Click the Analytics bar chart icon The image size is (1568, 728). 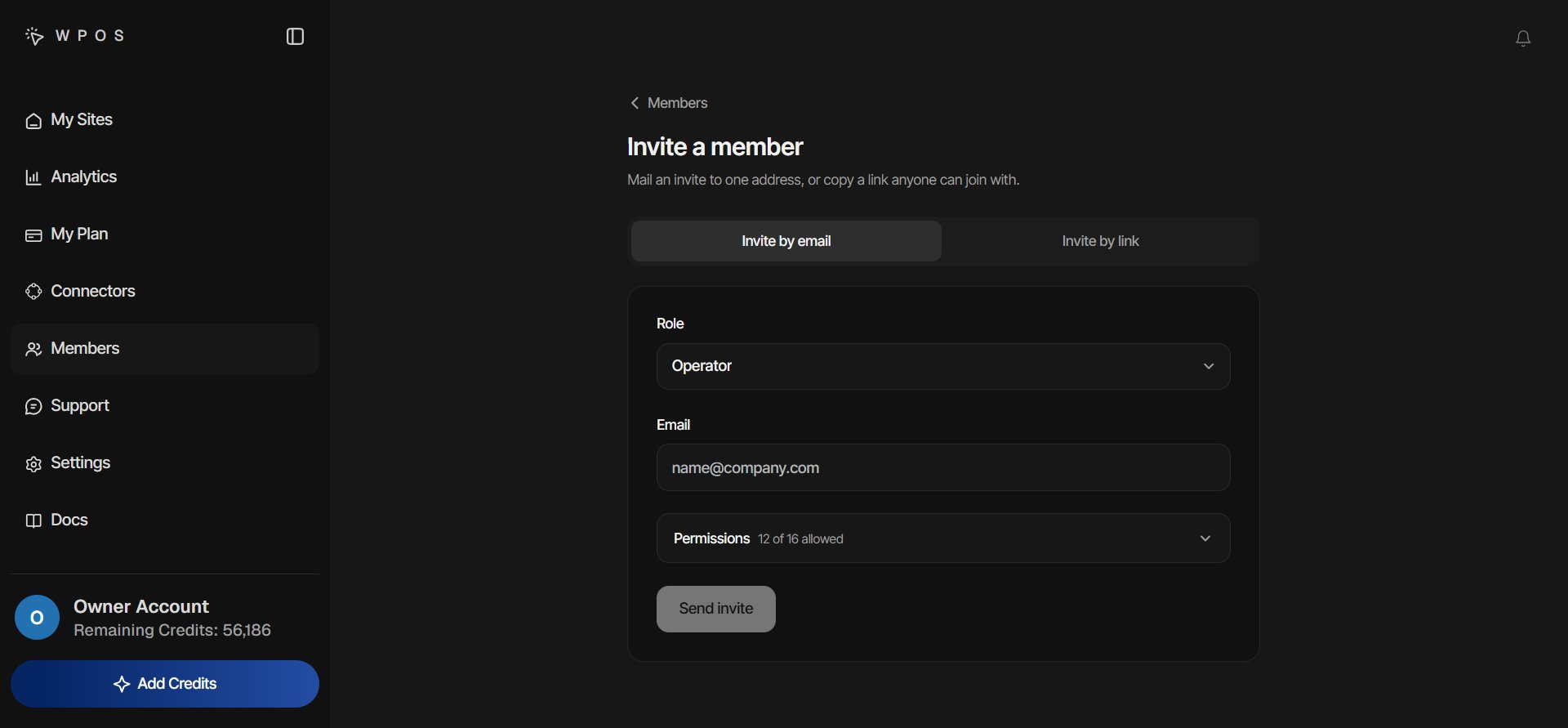pyautogui.click(x=33, y=177)
